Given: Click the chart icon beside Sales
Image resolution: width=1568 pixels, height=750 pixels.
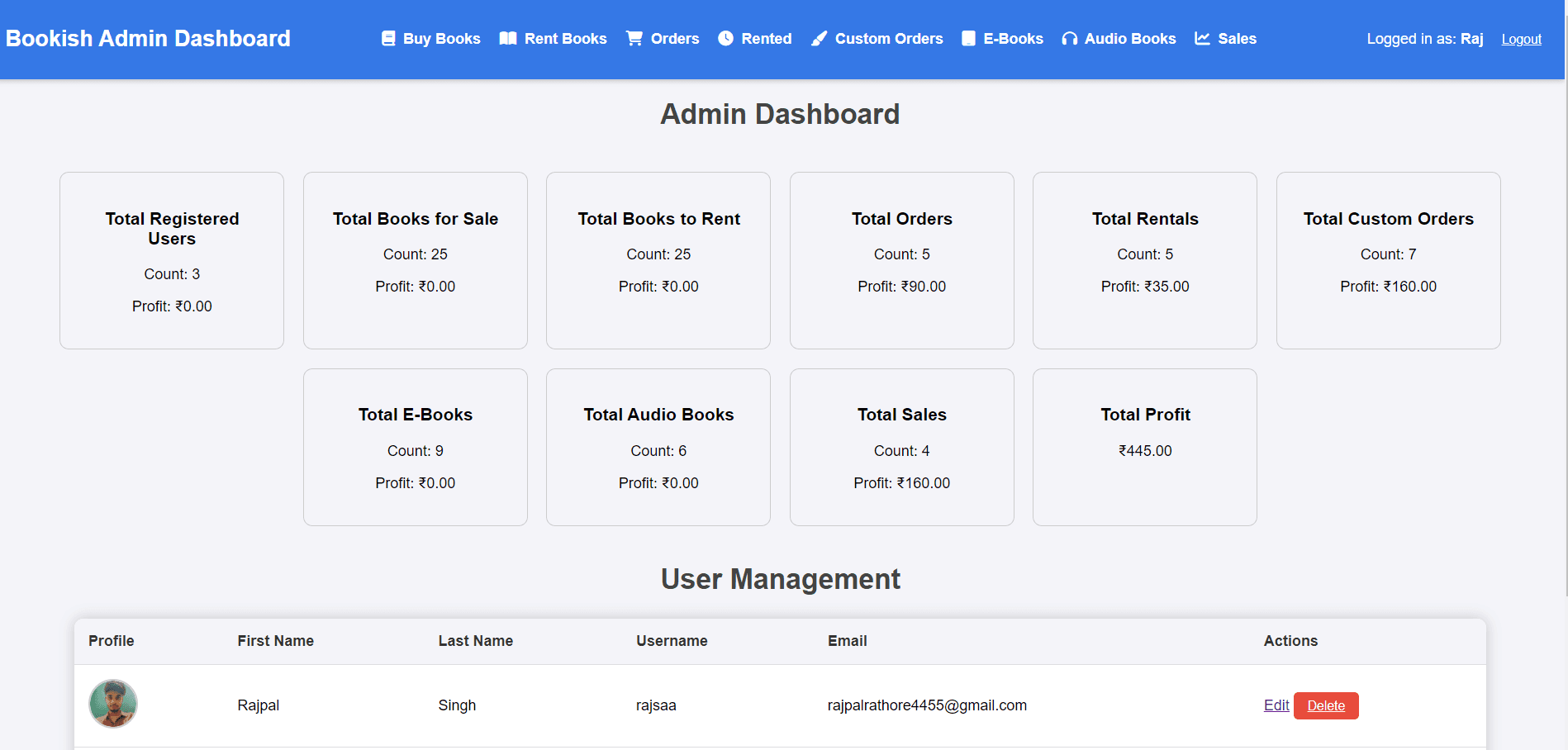Looking at the screenshot, I should [1202, 39].
